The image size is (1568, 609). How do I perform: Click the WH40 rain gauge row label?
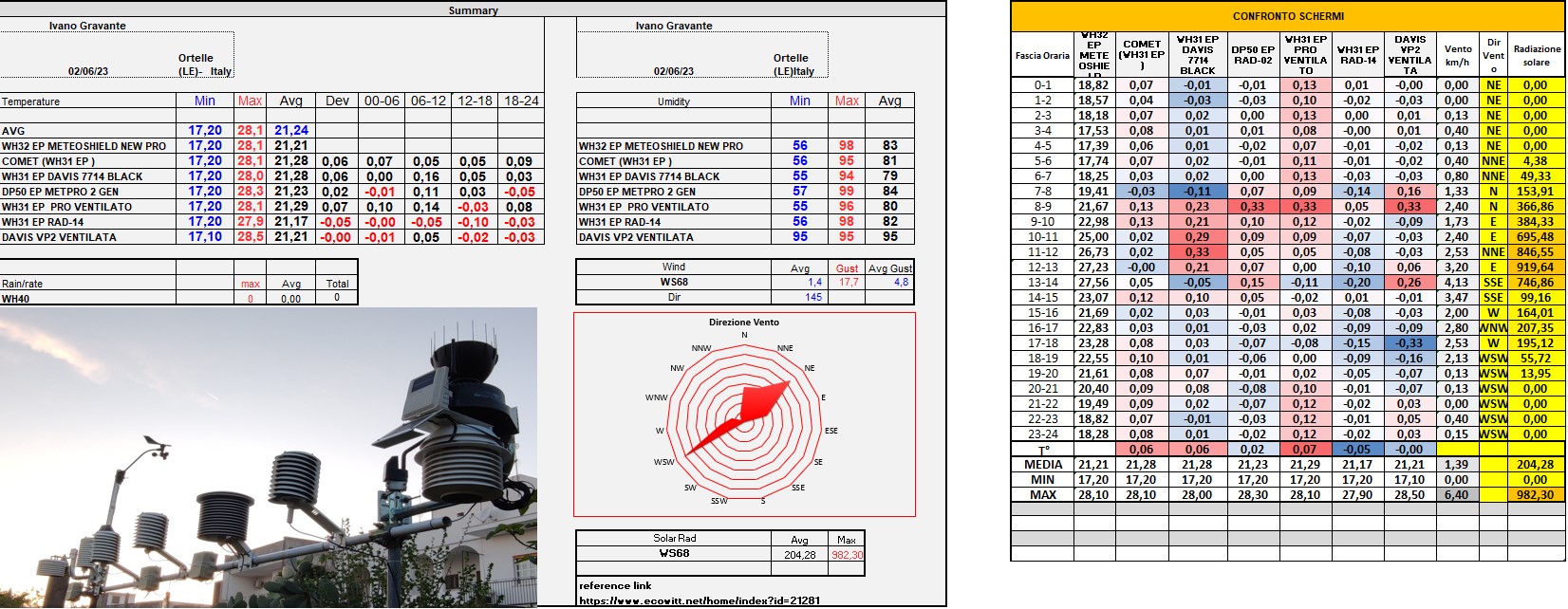[15, 299]
